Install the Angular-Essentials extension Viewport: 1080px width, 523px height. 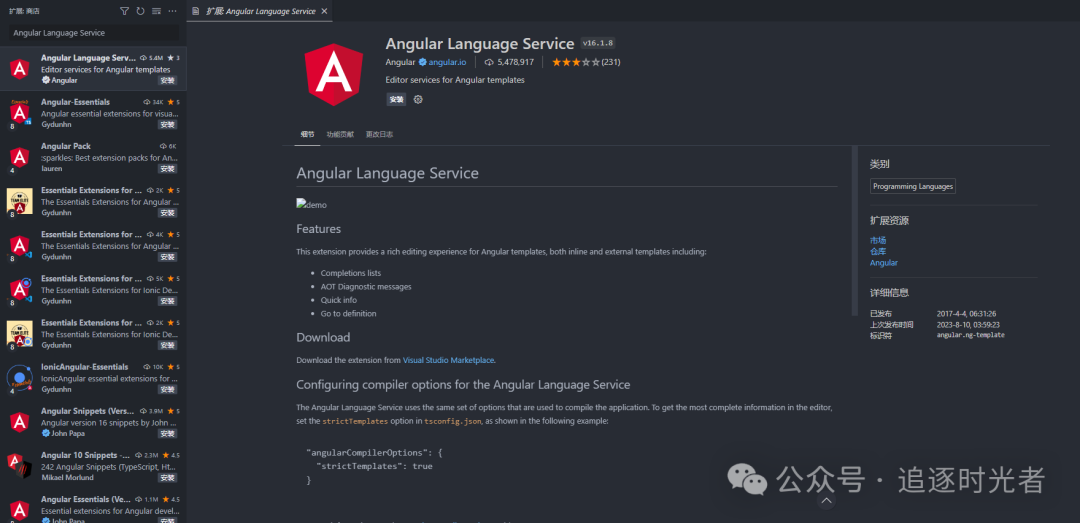tap(168, 125)
